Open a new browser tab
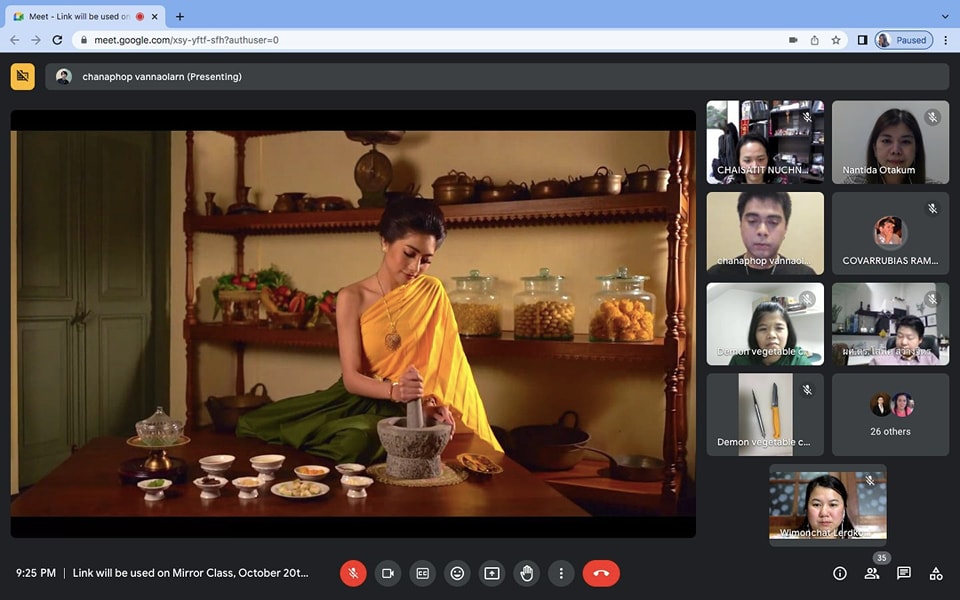The image size is (960, 600). [180, 16]
